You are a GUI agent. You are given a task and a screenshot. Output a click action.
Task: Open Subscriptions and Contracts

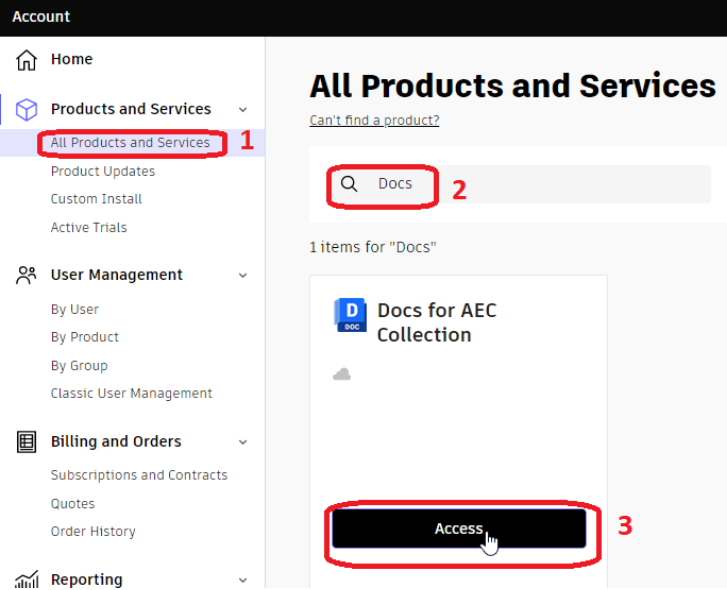[139, 476]
